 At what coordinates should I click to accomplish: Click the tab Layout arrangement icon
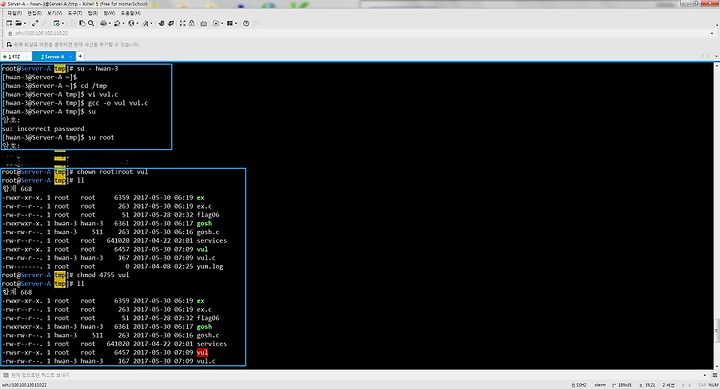point(230,23)
